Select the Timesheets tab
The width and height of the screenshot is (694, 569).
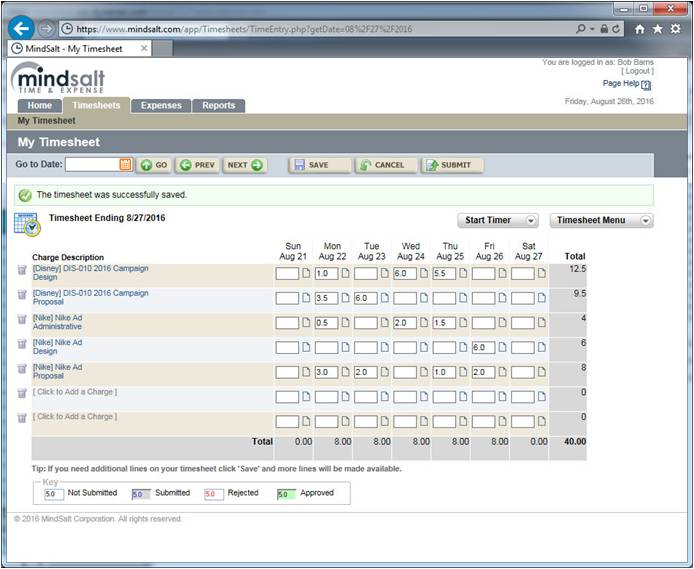click(x=96, y=105)
